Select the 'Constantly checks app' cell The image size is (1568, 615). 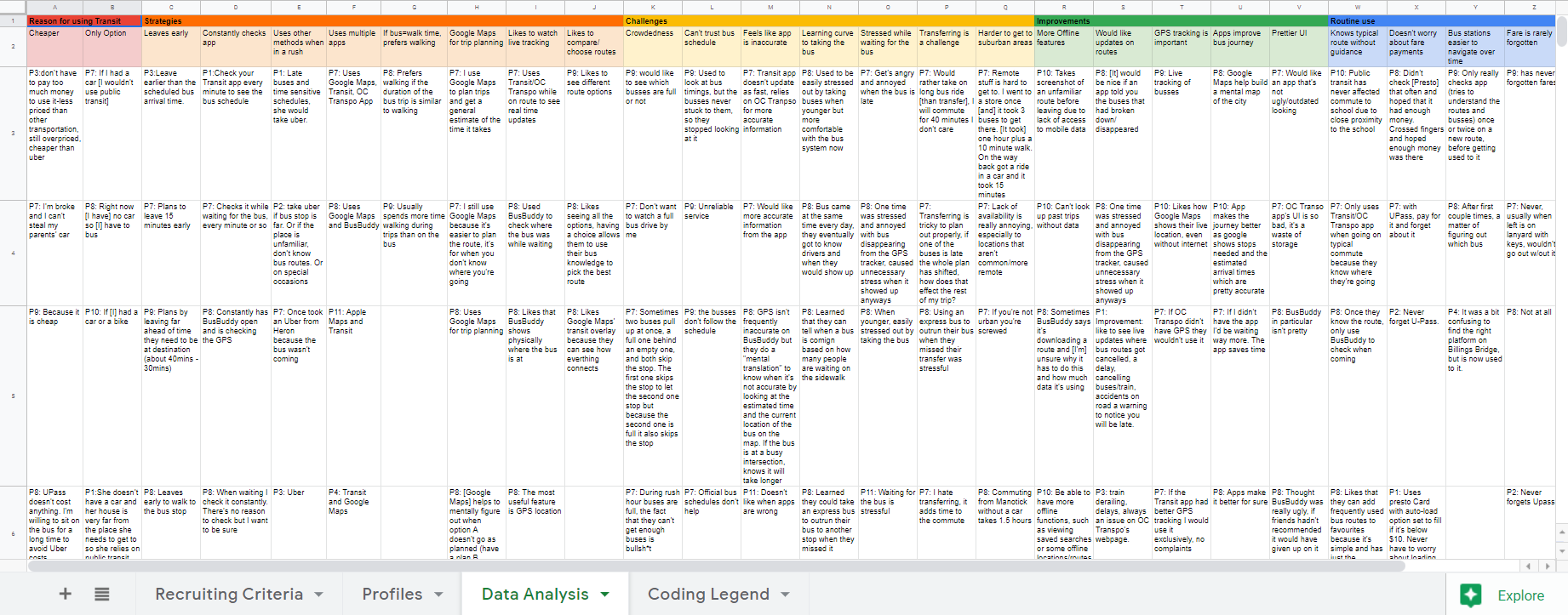236,47
